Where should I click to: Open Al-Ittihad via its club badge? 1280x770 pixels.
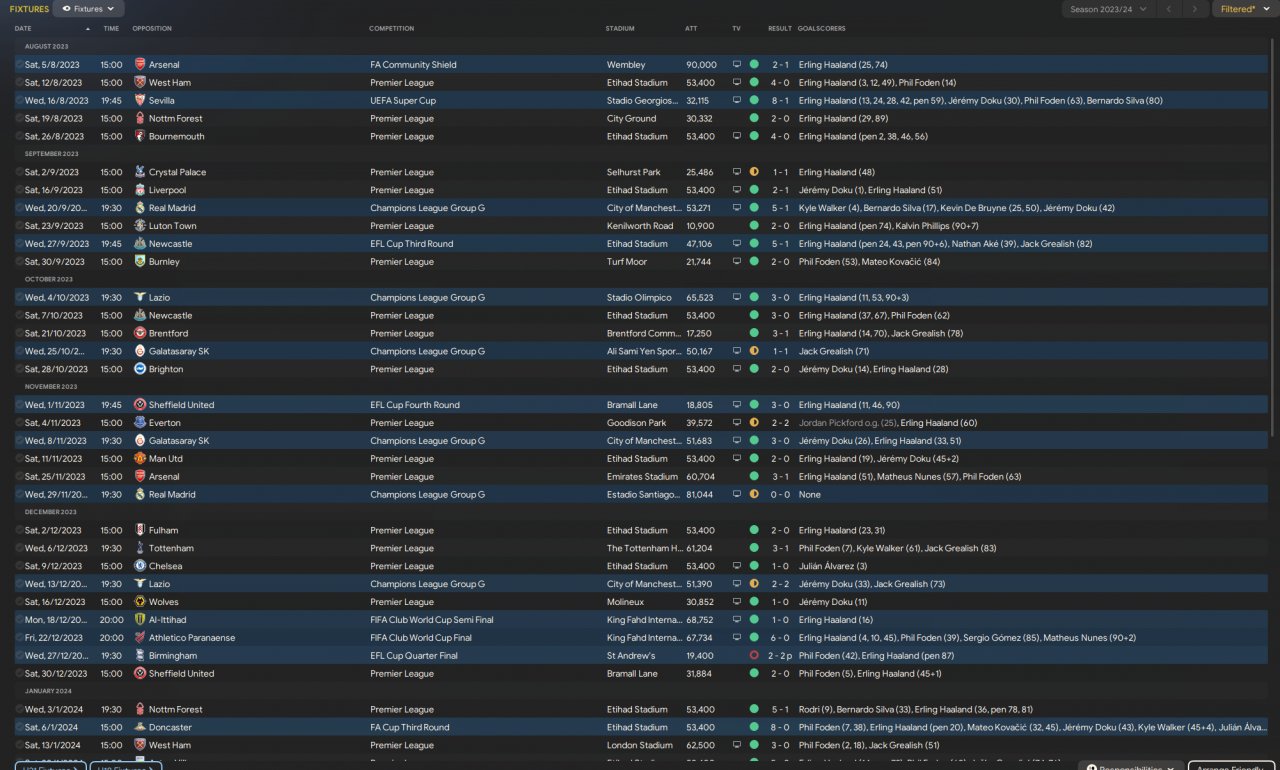(x=140, y=620)
